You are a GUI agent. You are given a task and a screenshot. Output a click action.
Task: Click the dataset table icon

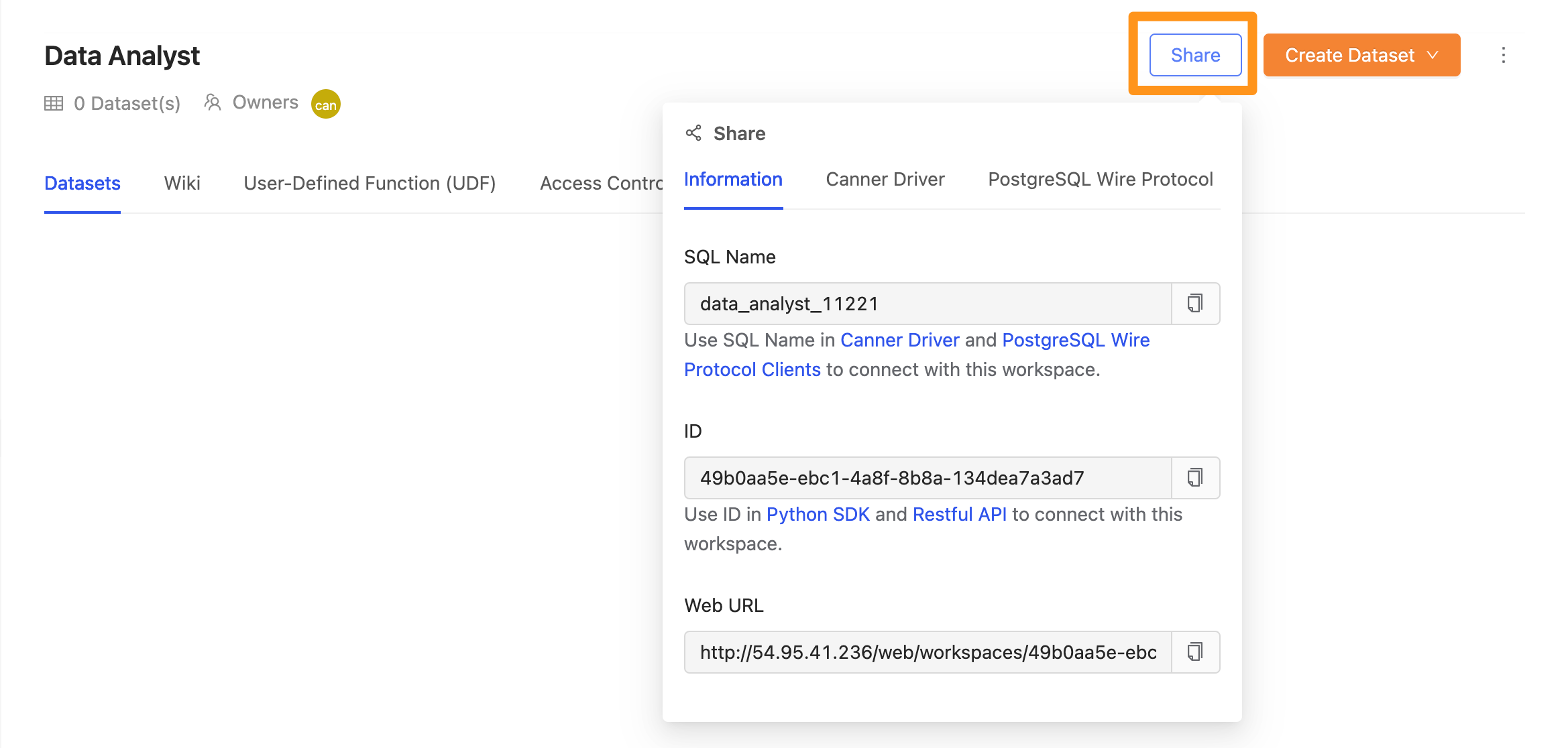(54, 103)
